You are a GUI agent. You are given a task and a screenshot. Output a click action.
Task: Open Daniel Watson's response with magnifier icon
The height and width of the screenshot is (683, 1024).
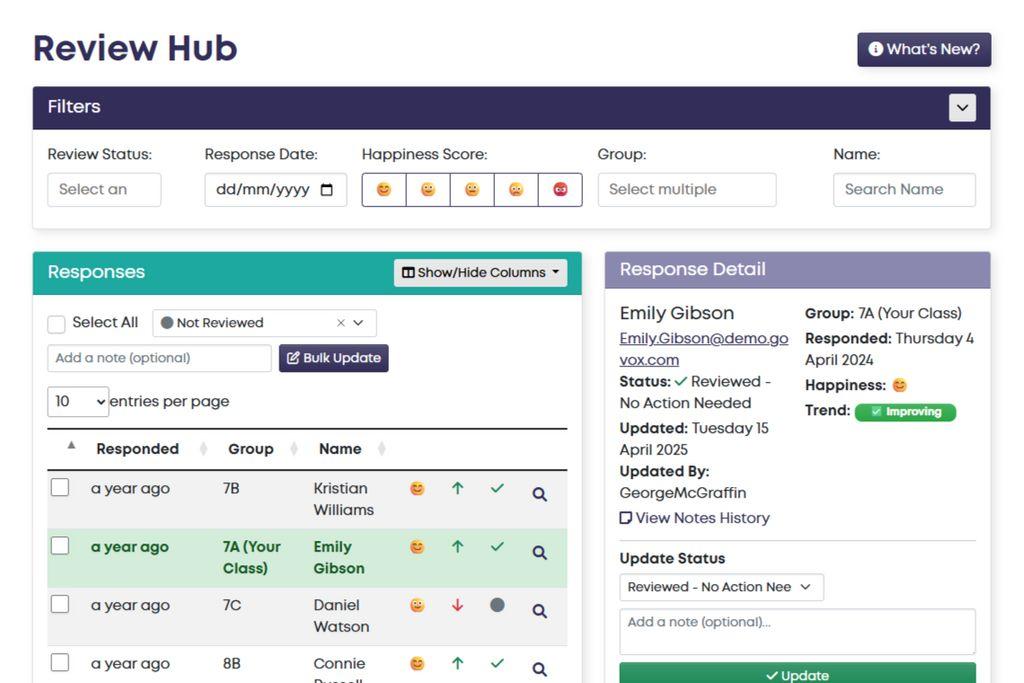(x=539, y=611)
